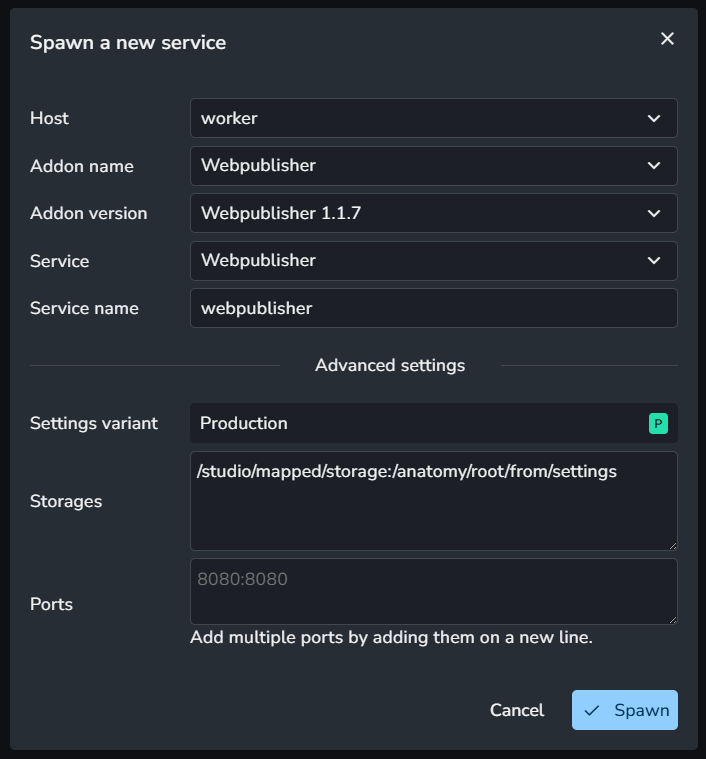
Task: Click the Host field chevron arrow
Action: [654, 118]
